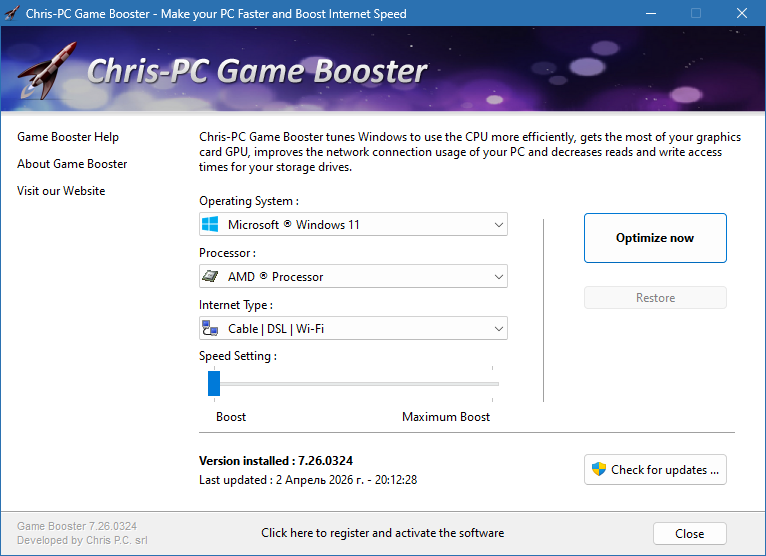Open the Internet Type dropdown list
Viewport: 766px width, 556px height.
pos(353,328)
